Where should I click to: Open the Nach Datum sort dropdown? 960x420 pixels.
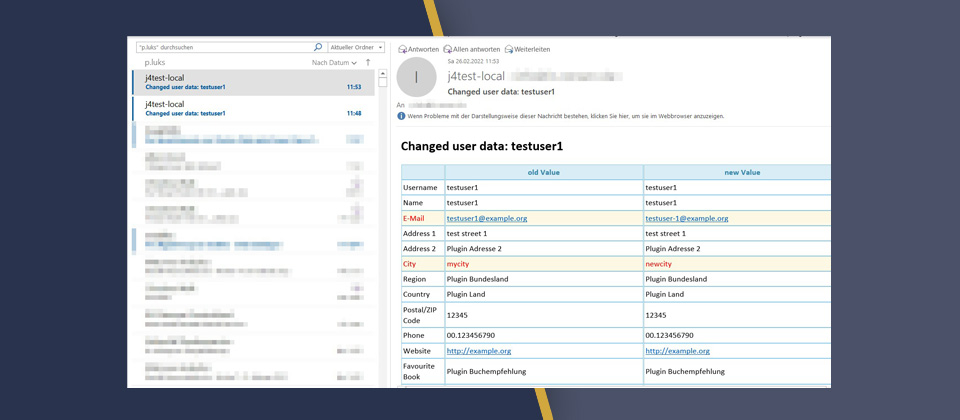334,62
